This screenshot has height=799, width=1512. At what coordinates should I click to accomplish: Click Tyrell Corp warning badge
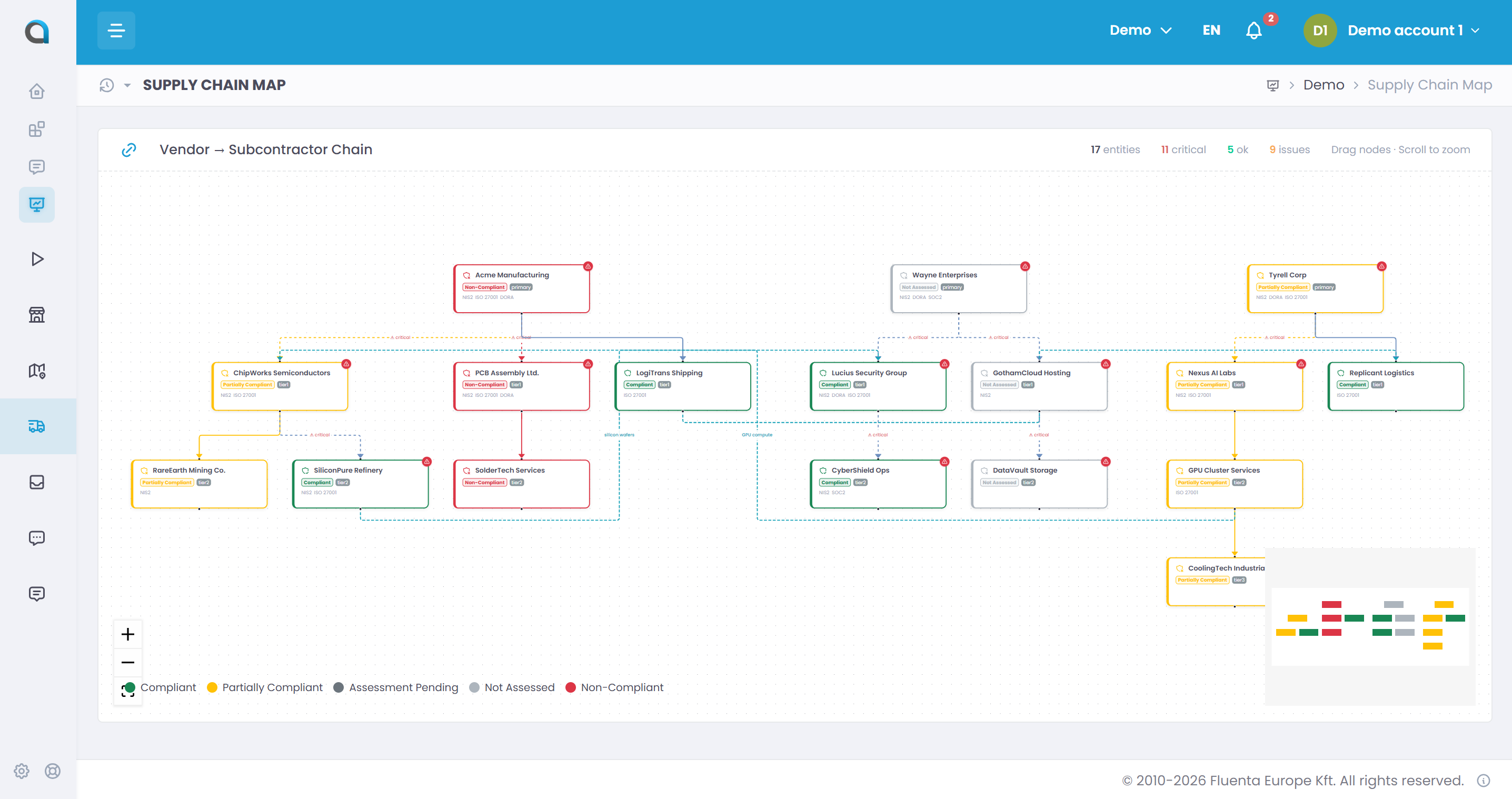[1381, 266]
